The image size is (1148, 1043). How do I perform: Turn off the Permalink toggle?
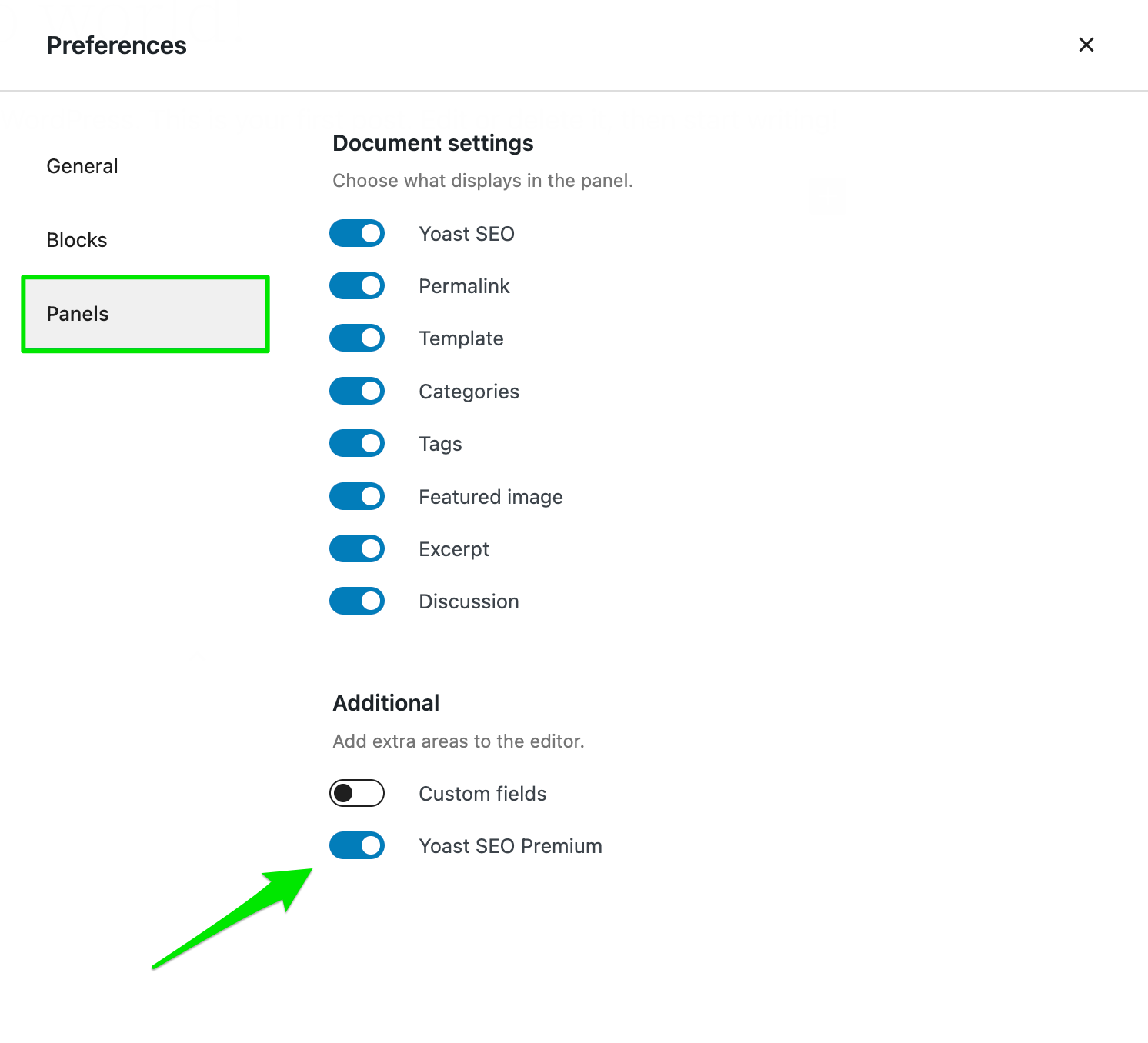click(x=357, y=285)
